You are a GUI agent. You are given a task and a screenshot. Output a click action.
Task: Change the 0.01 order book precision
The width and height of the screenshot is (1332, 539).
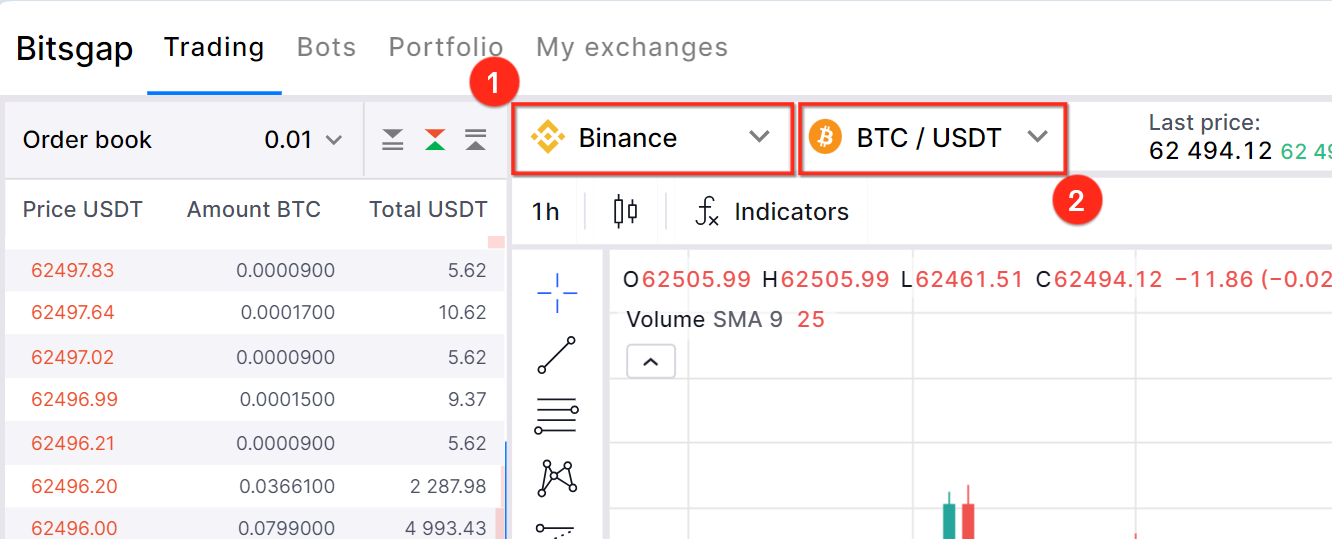click(303, 140)
